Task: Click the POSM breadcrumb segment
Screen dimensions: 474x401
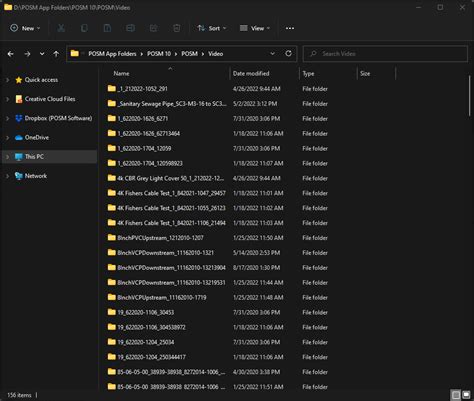Action: 189,54
